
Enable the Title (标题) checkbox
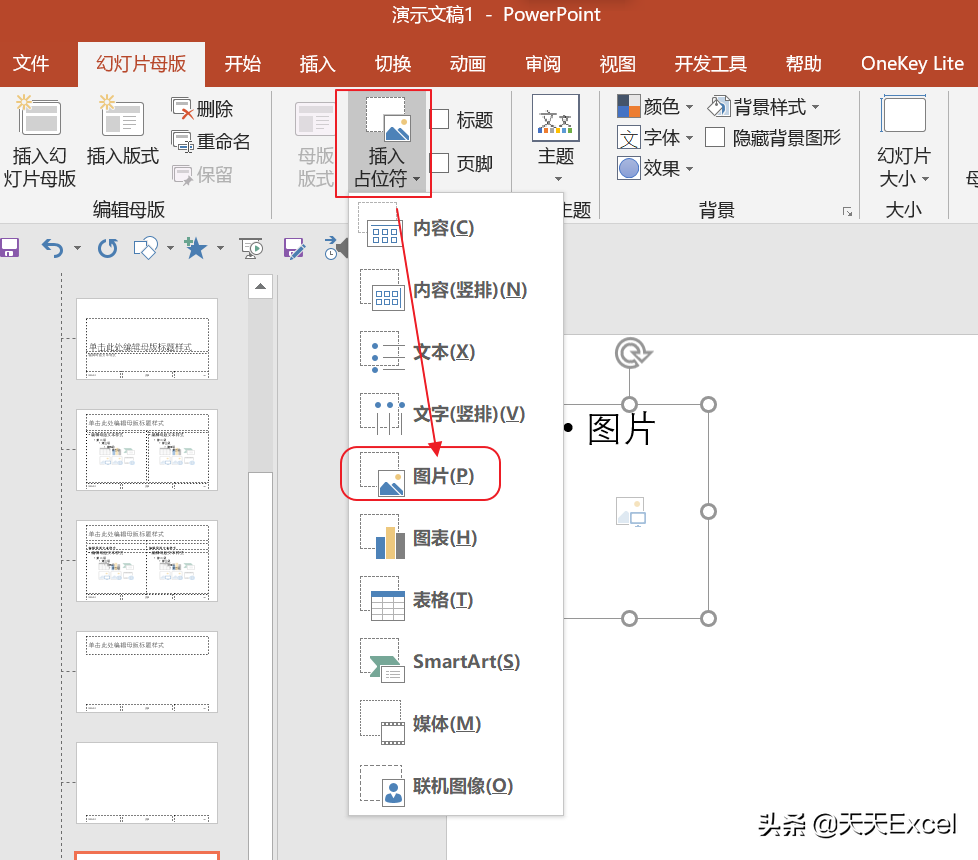pyautogui.click(x=440, y=120)
